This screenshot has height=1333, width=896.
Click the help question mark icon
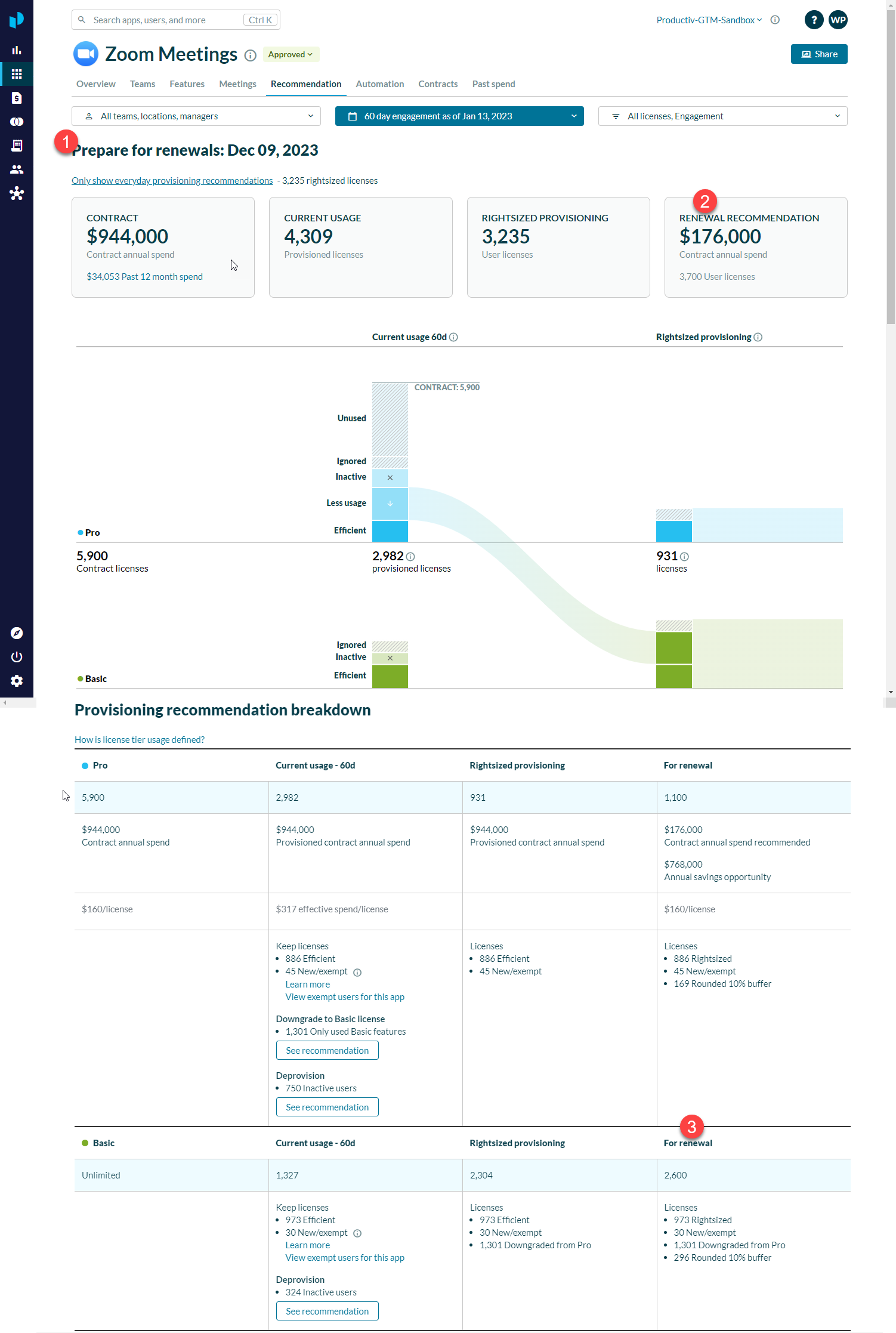coord(814,20)
